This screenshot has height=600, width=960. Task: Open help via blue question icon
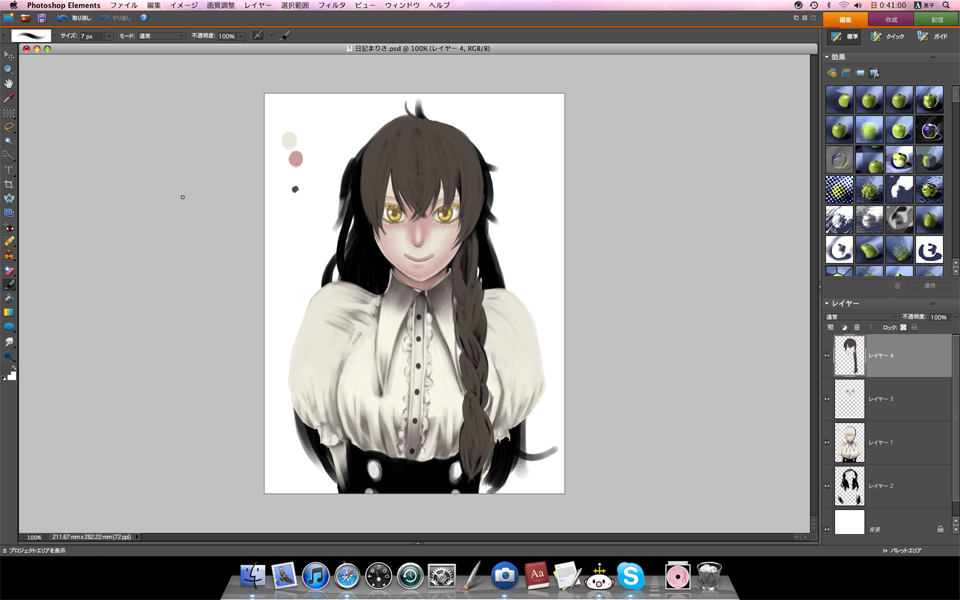[x=144, y=18]
